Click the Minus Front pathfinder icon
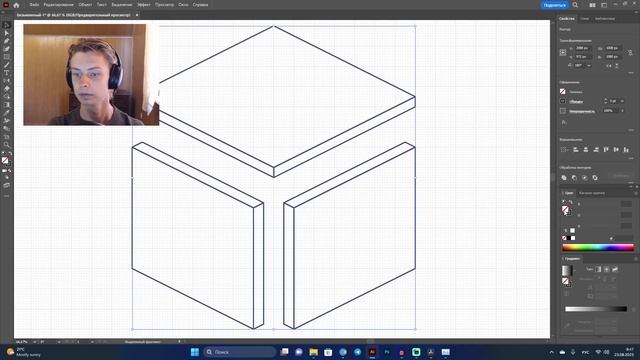This screenshot has height=360, width=640. (574, 178)
